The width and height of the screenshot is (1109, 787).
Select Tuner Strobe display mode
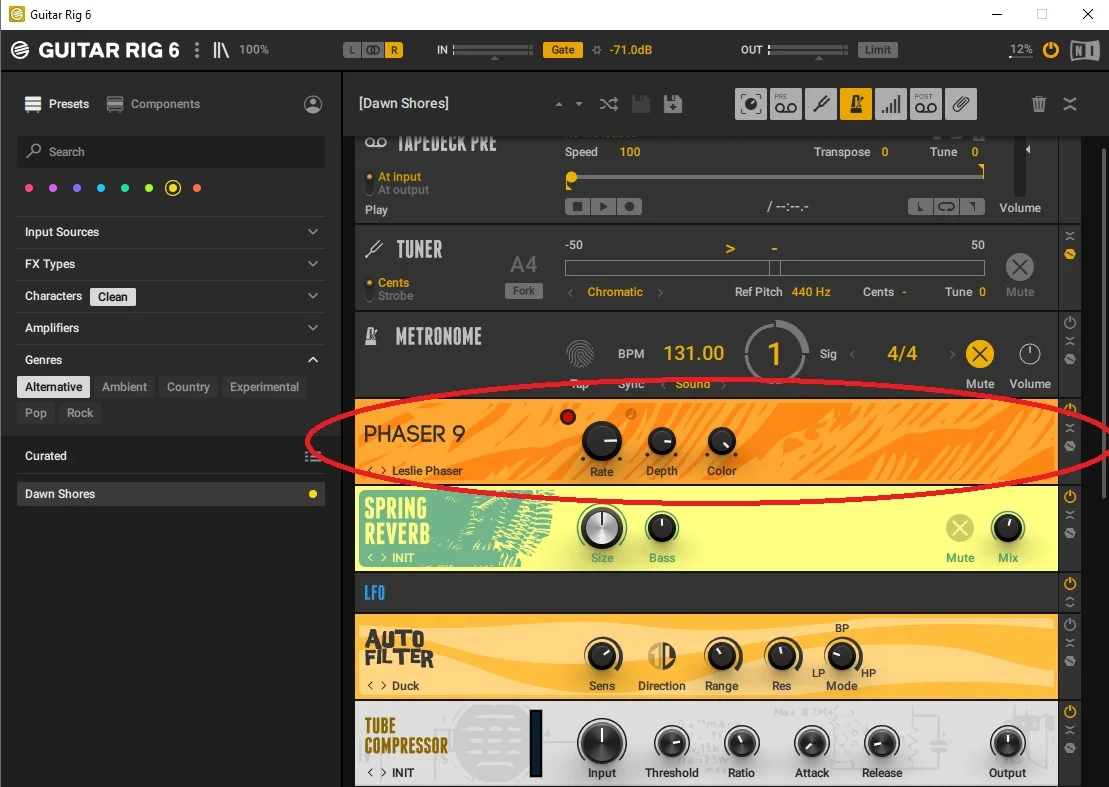(x=395, y=296)
